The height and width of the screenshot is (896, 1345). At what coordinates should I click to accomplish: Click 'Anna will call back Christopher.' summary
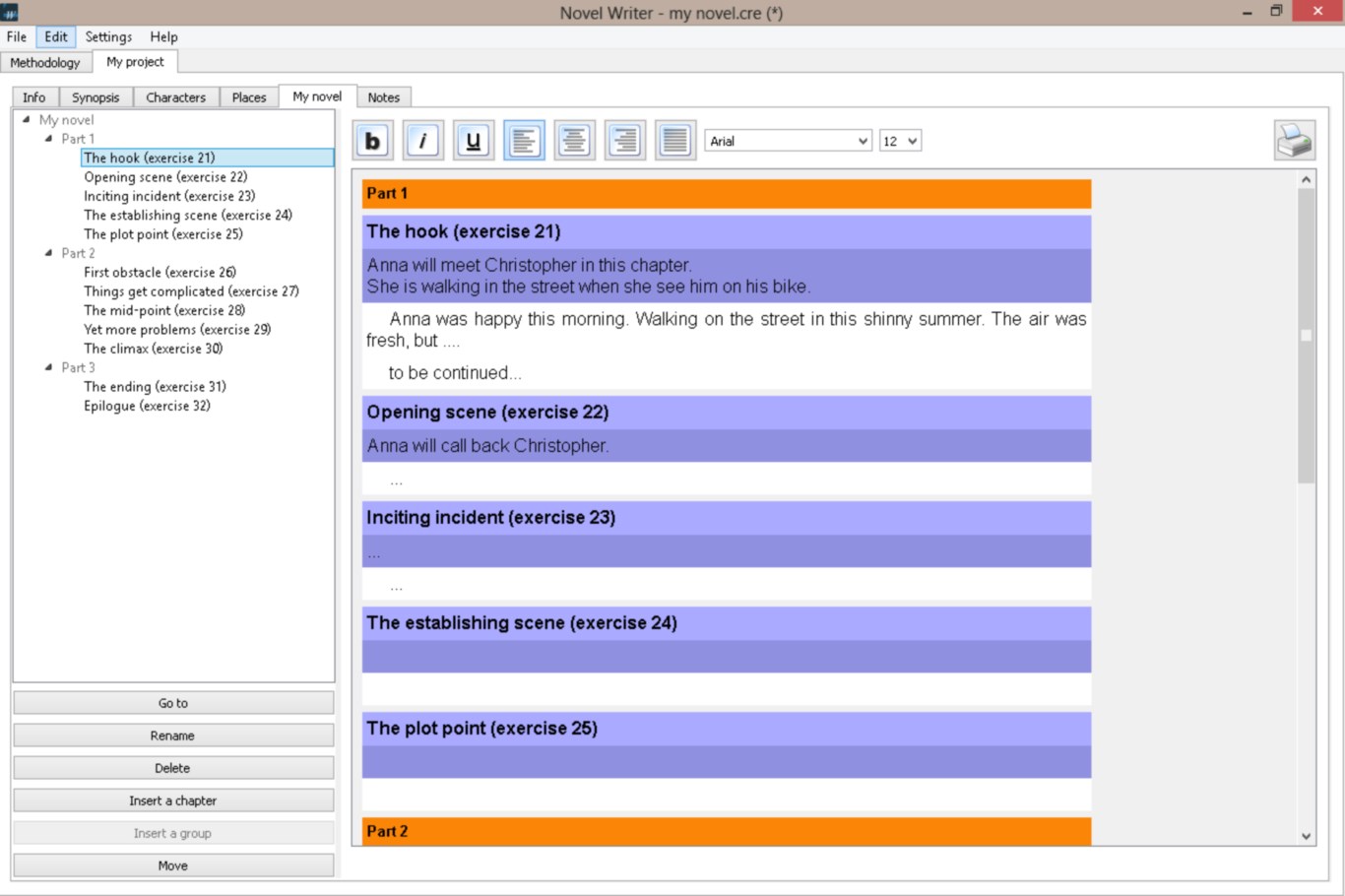click(x=487, y=446)
